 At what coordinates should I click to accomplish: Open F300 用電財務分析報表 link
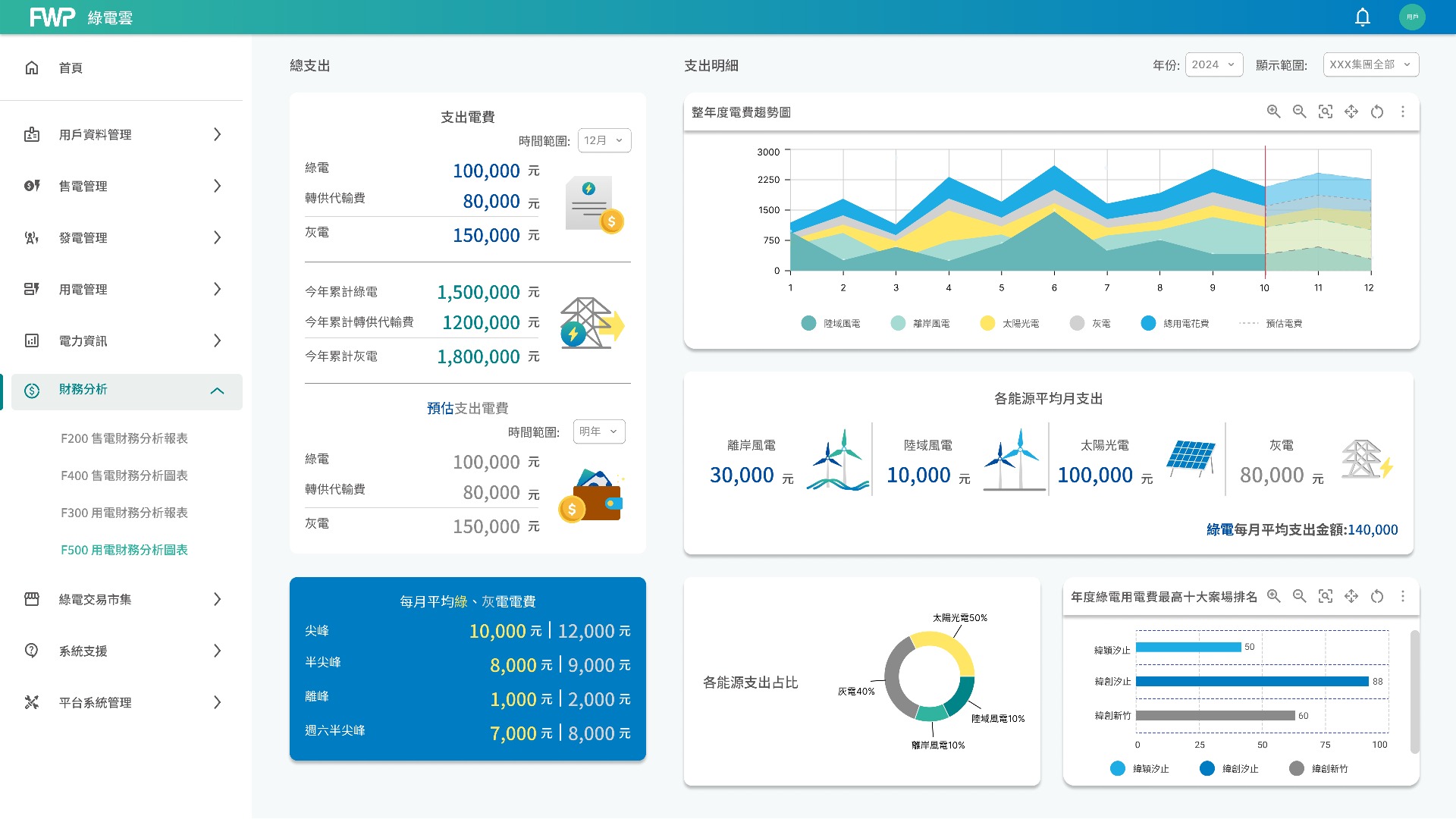124,513
